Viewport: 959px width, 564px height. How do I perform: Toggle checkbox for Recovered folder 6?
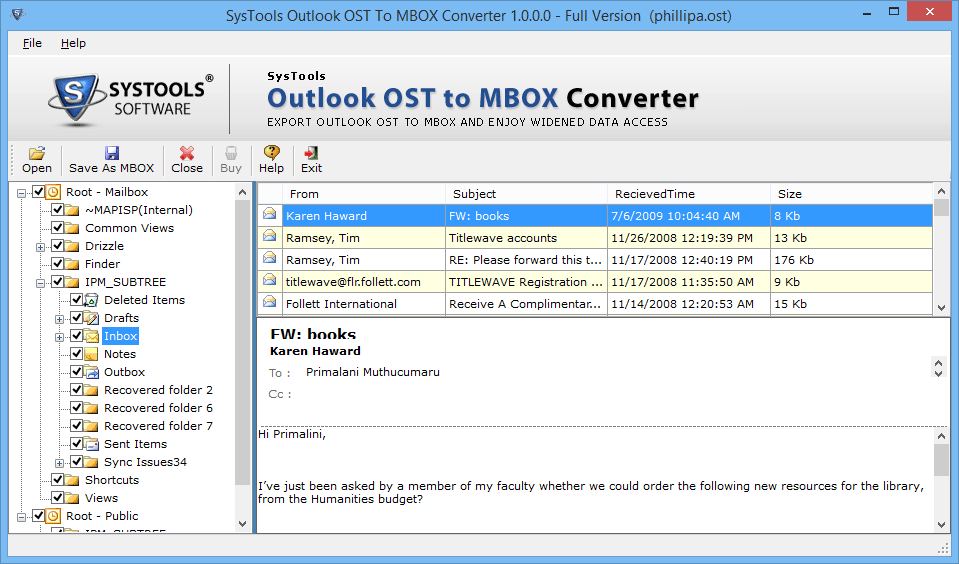pos(76,408)
